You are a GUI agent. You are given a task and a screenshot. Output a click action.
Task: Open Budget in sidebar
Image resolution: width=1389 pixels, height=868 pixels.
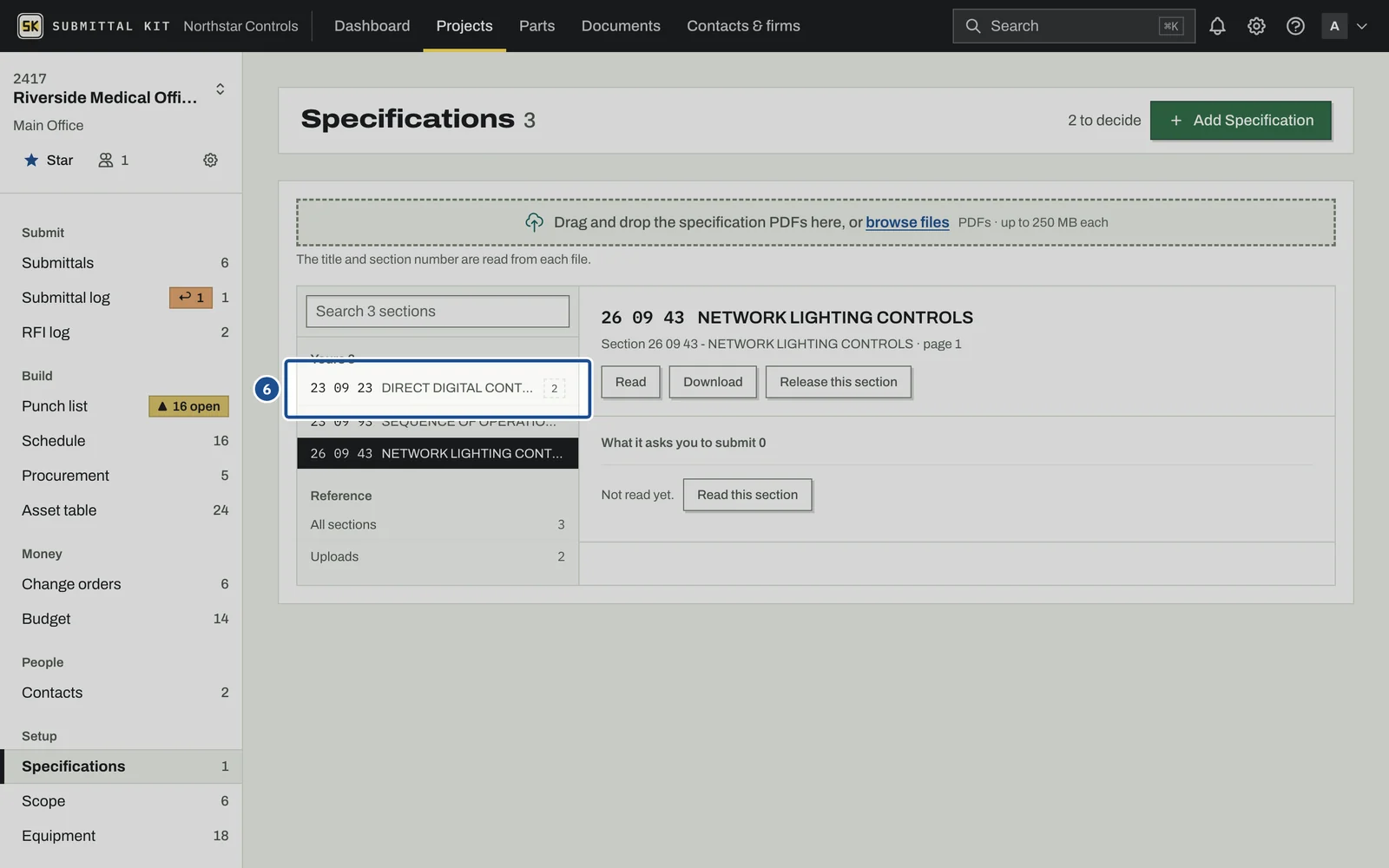[122, 619]
